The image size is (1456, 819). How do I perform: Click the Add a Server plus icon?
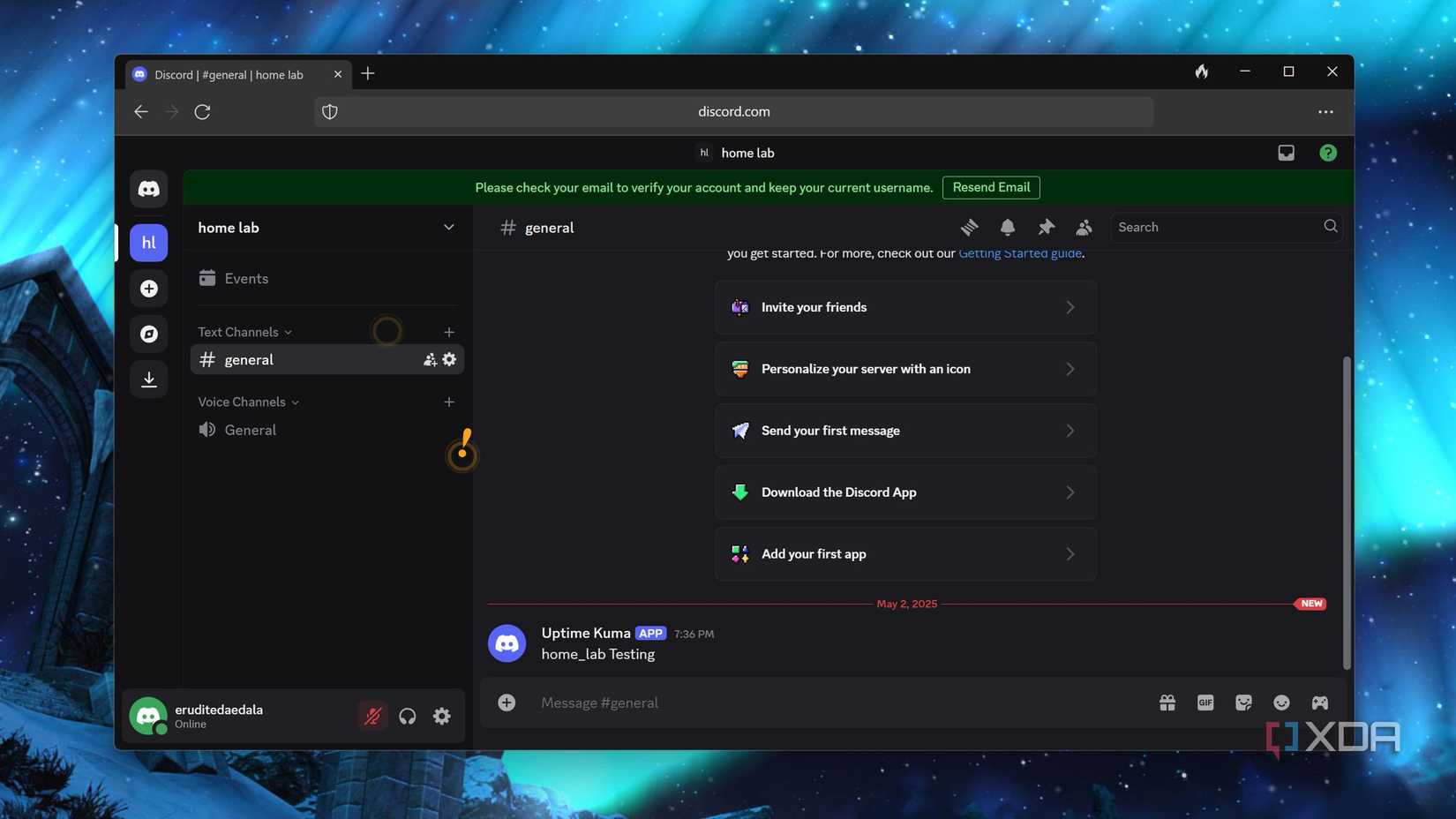tap(148, 289)
